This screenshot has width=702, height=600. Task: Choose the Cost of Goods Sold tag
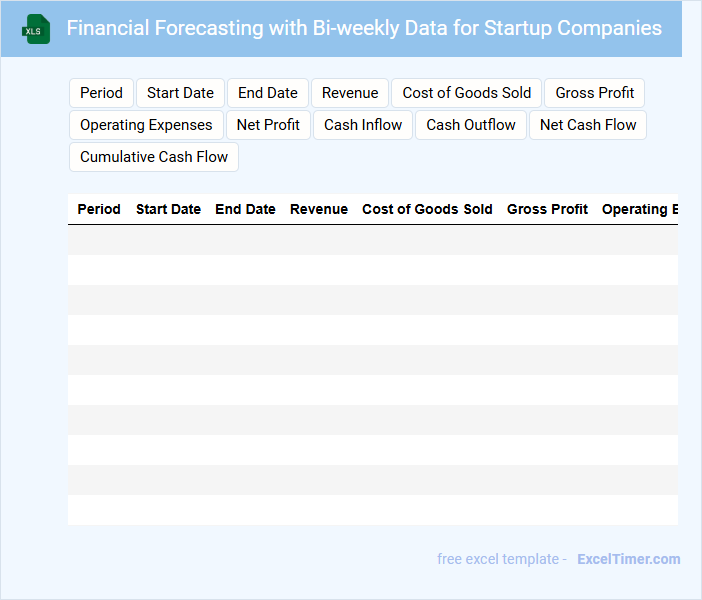pos(467,93)
